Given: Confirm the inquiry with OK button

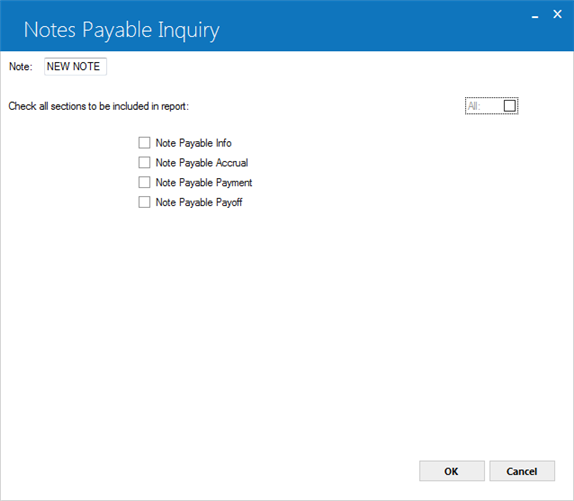Looking at the screenshot, I should [x=452, y=471].
